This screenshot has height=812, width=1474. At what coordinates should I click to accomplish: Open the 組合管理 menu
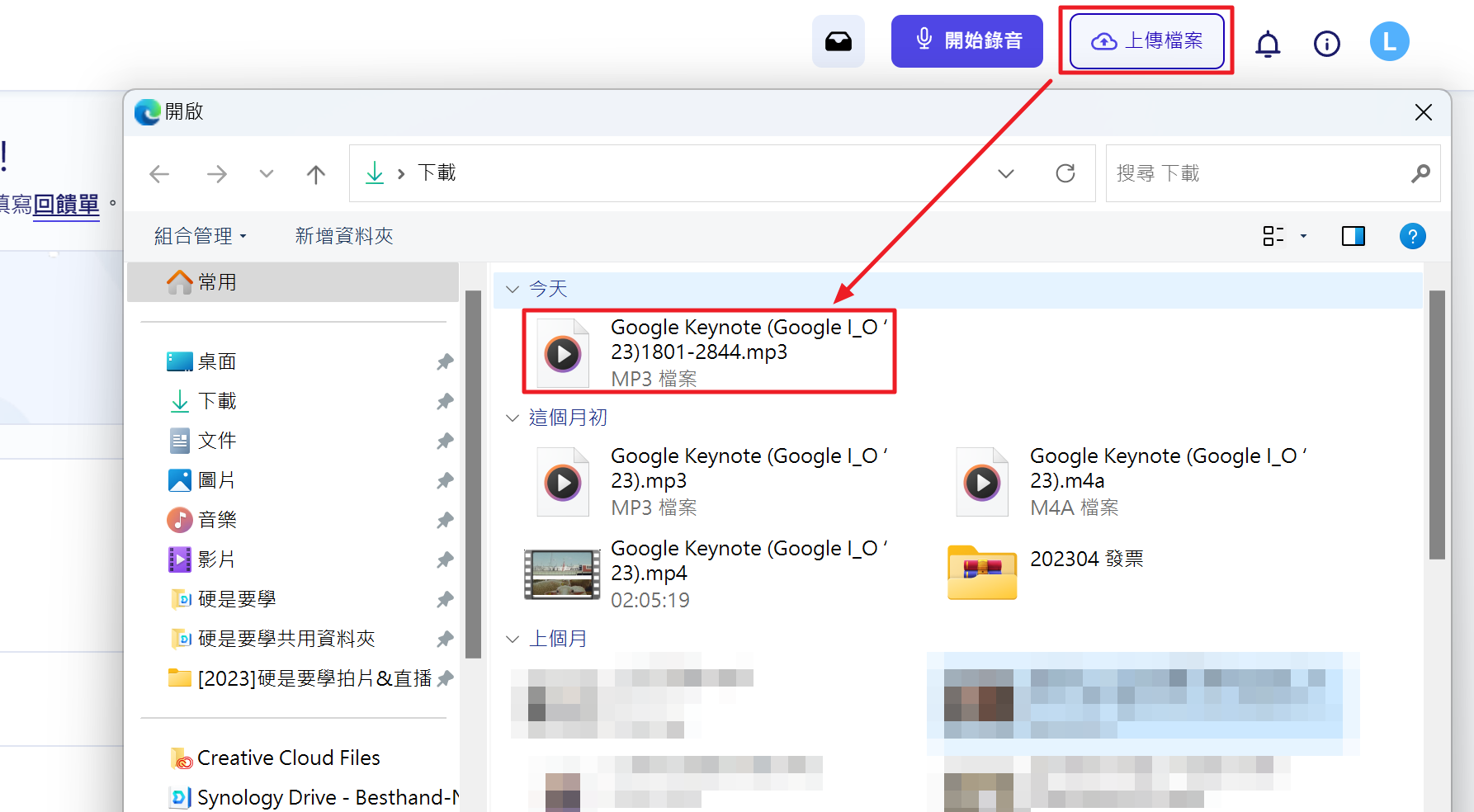coord(200,237)
